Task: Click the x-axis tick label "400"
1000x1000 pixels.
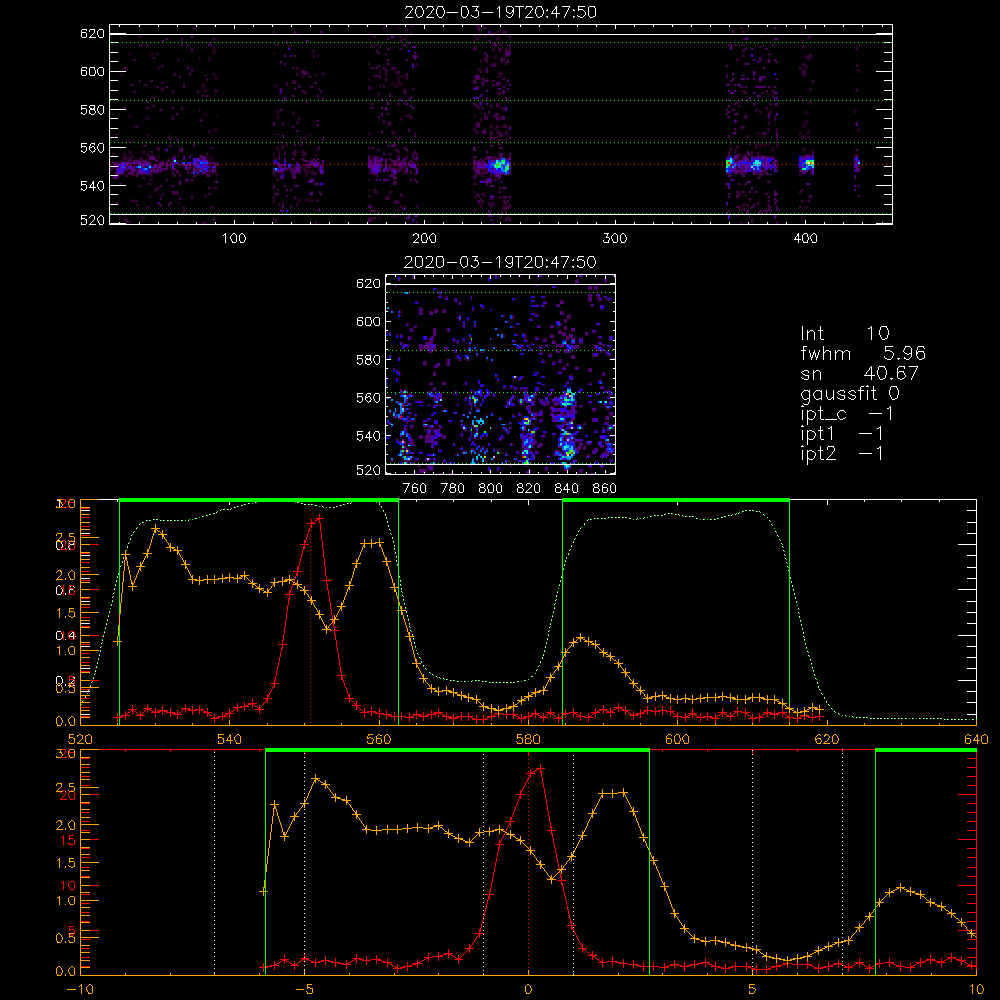Action: (805, 239)
